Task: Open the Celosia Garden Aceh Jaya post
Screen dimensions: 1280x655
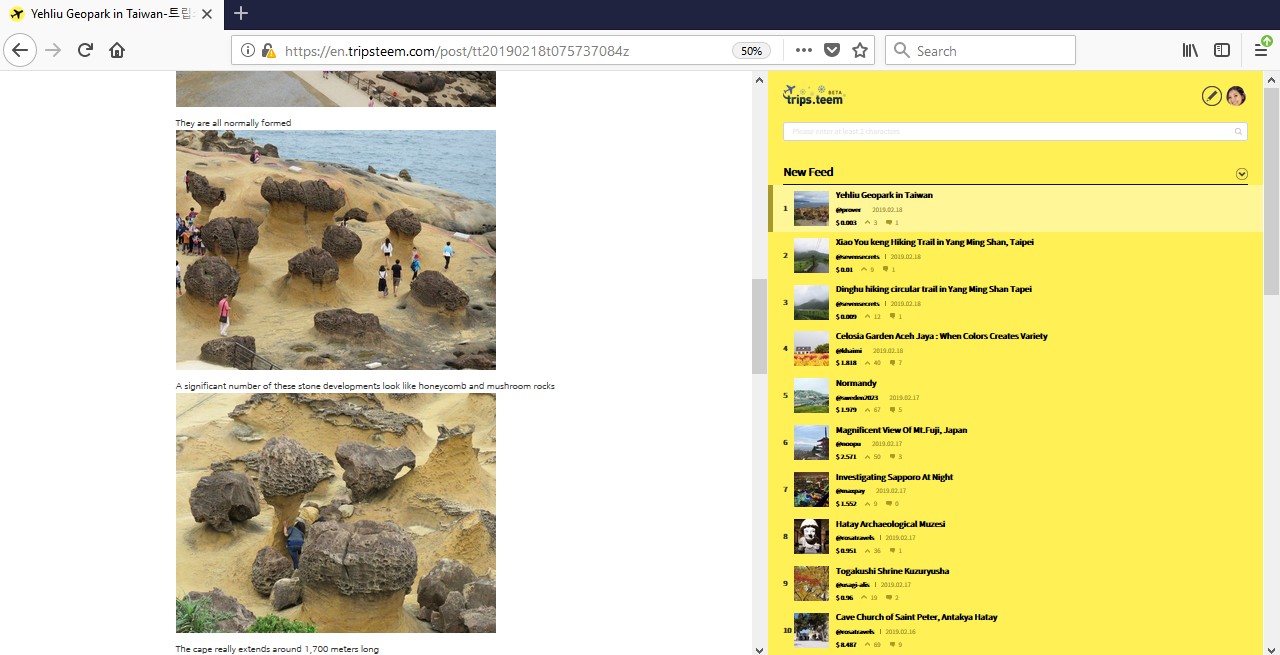Action: 942,336
